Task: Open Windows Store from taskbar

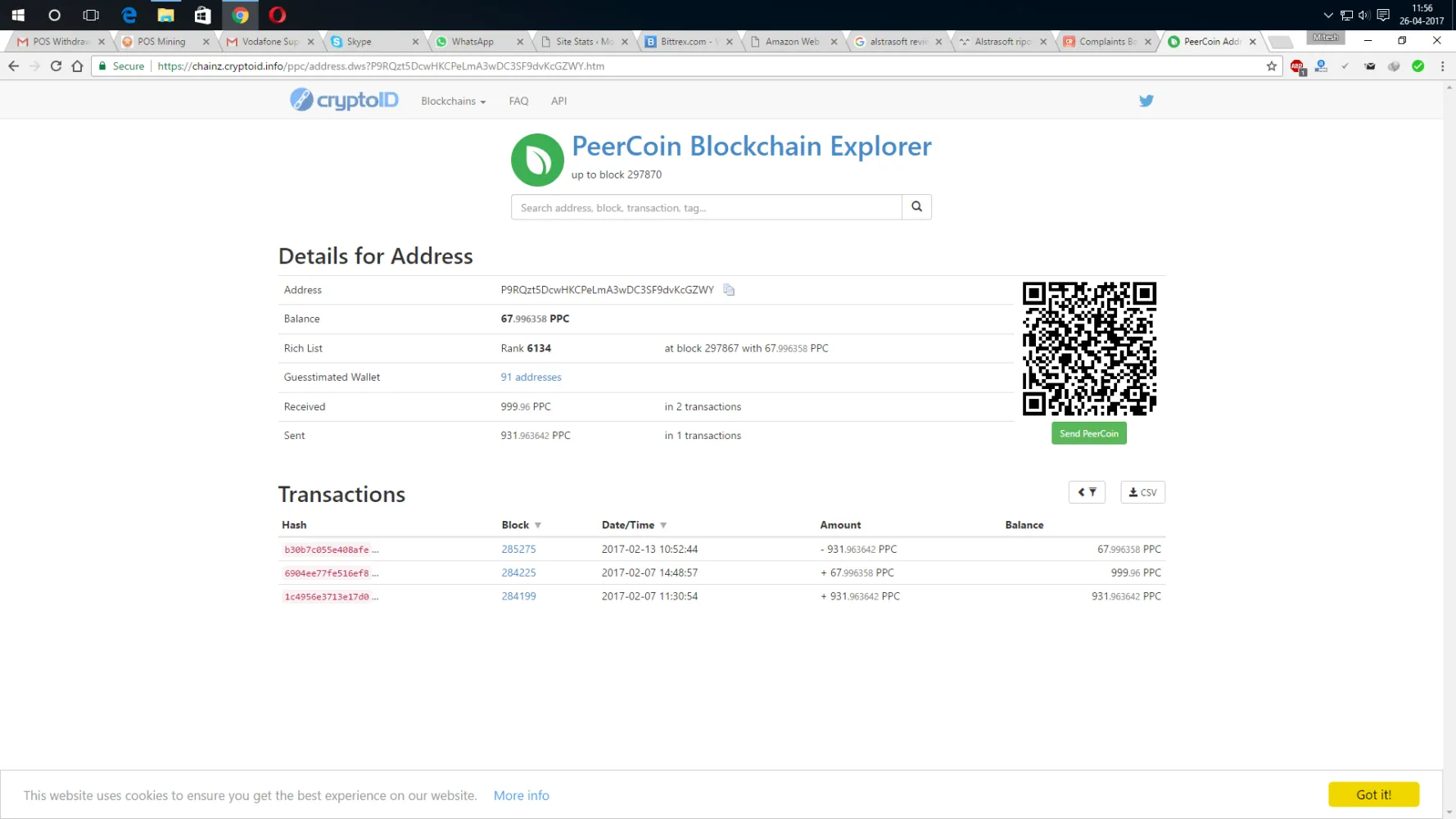Action: (x=202, y=15)
